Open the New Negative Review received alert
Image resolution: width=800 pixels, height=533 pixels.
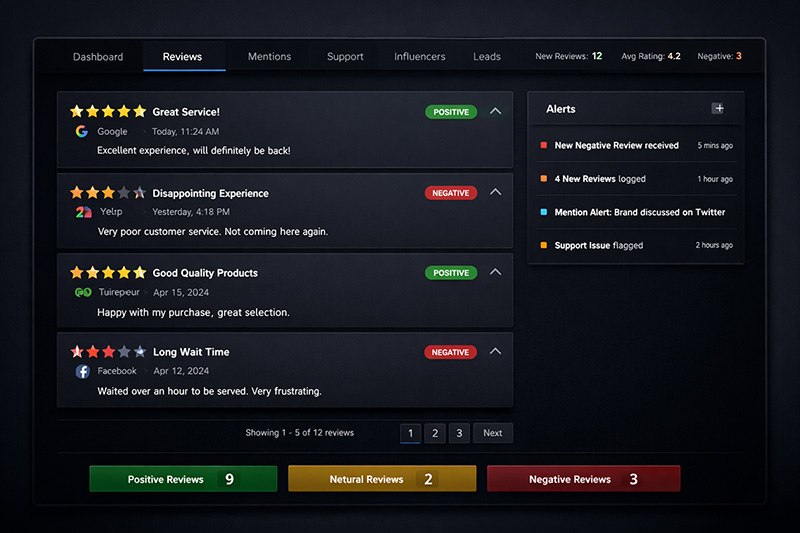pyautogui.click(x=636, y=145)
